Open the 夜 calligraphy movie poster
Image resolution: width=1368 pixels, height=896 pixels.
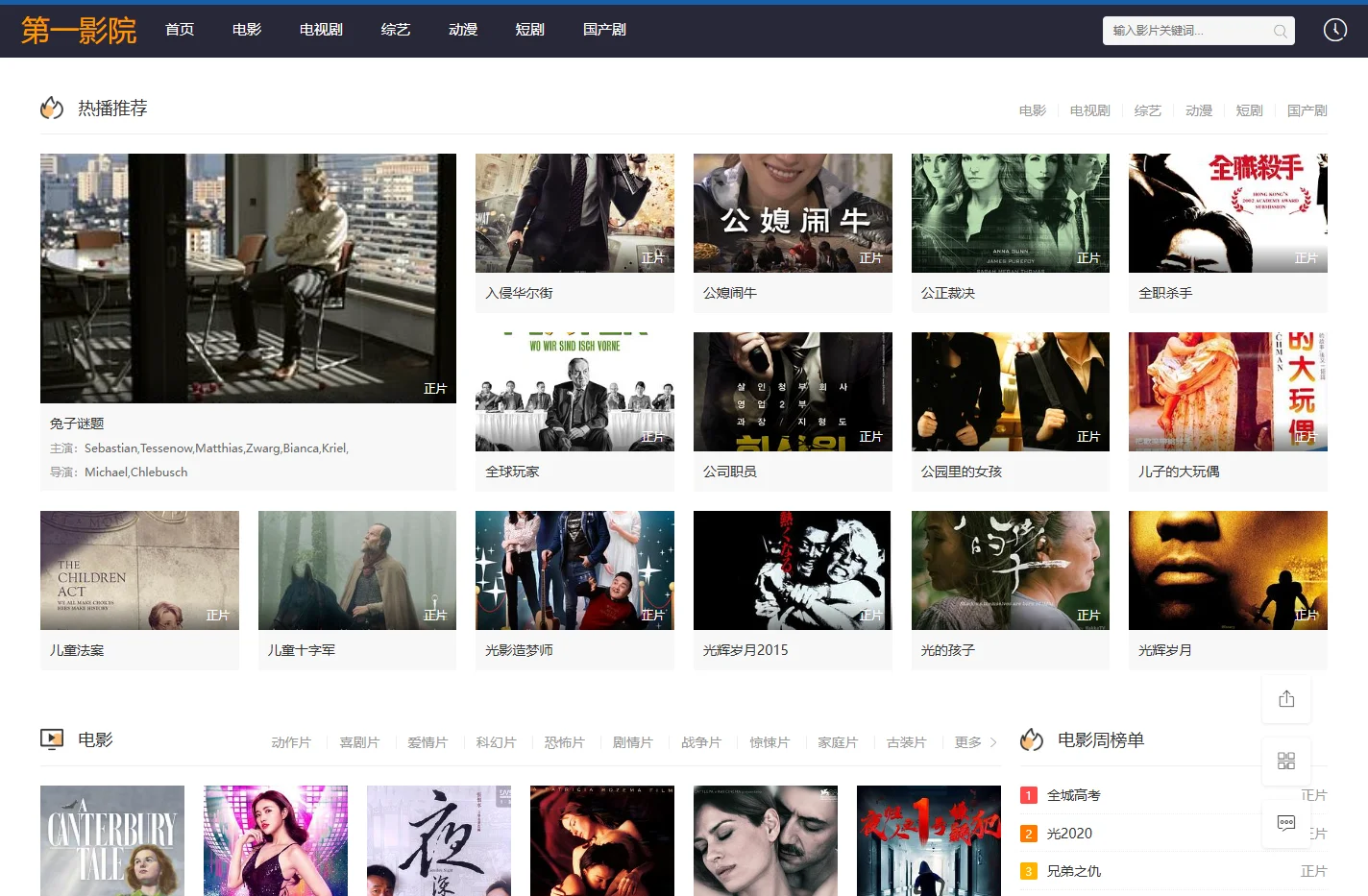click(x=439, y=840)
